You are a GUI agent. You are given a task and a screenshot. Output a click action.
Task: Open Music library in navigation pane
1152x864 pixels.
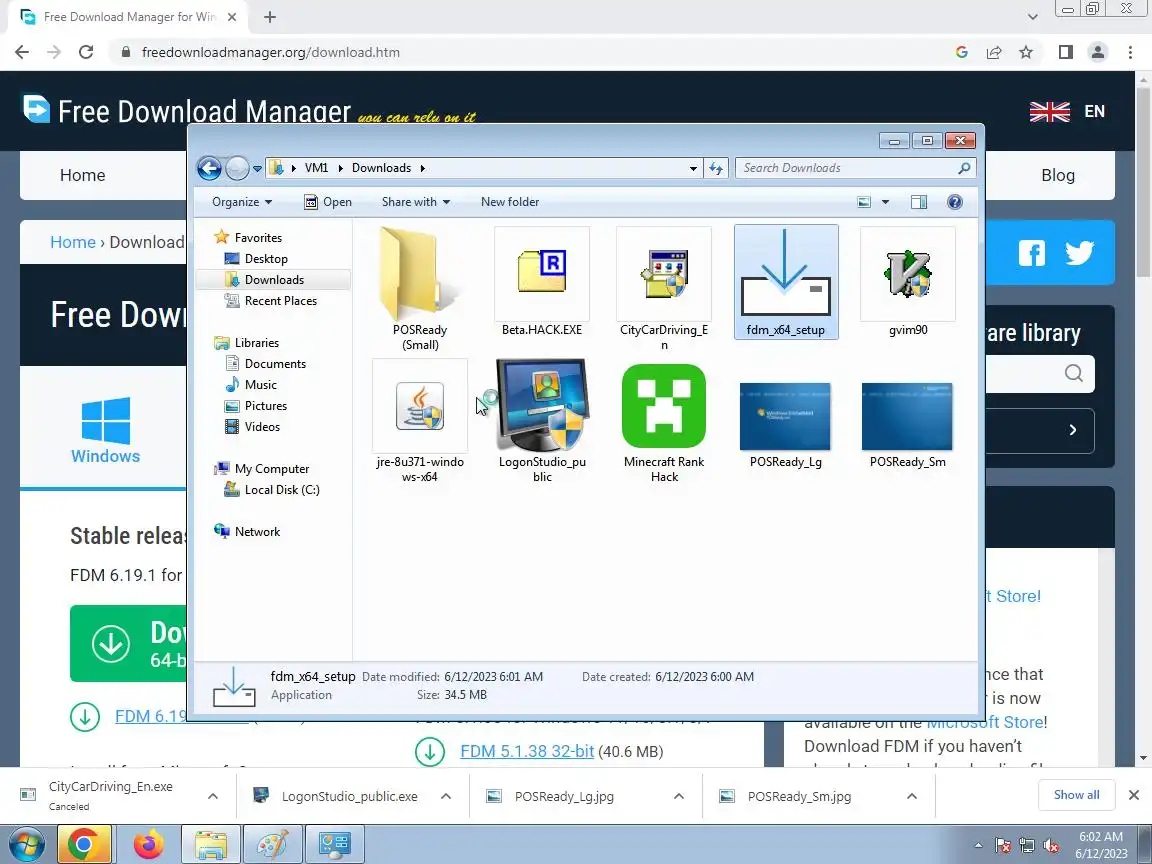coord(260,385)
